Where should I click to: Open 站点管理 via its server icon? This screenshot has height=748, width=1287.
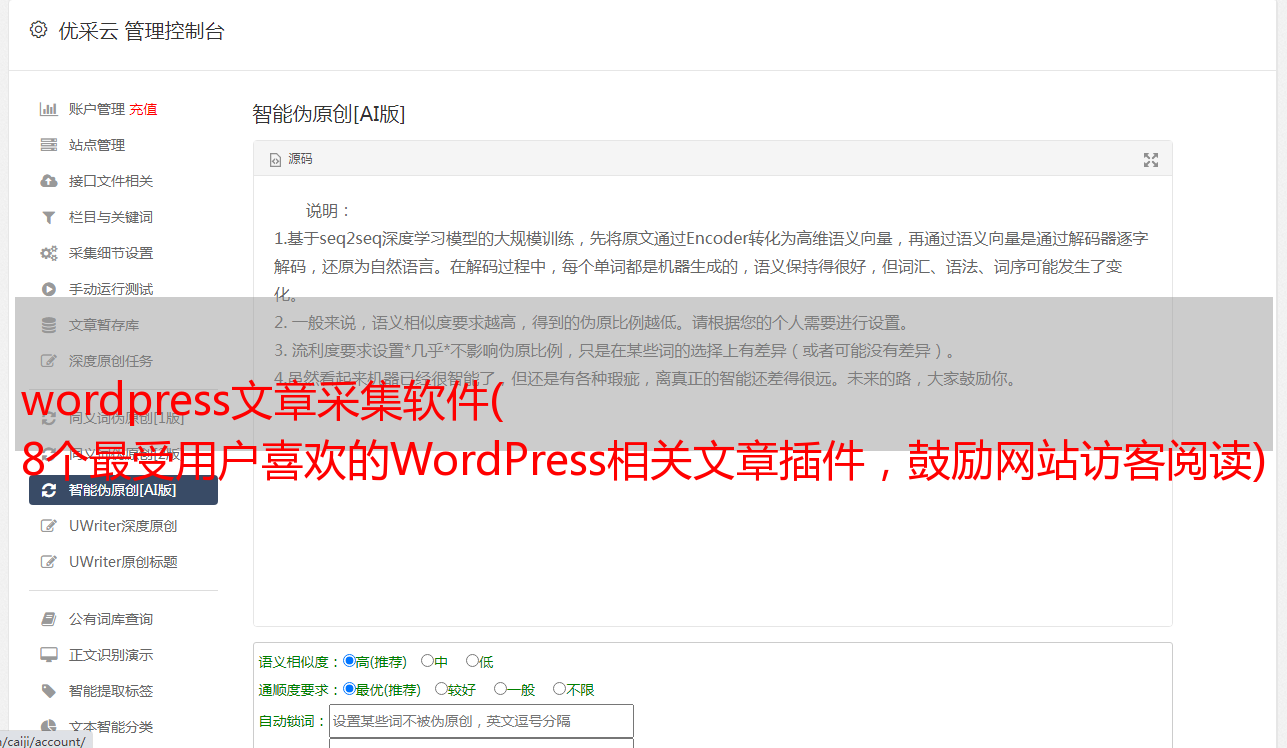(x=48, y=145)
